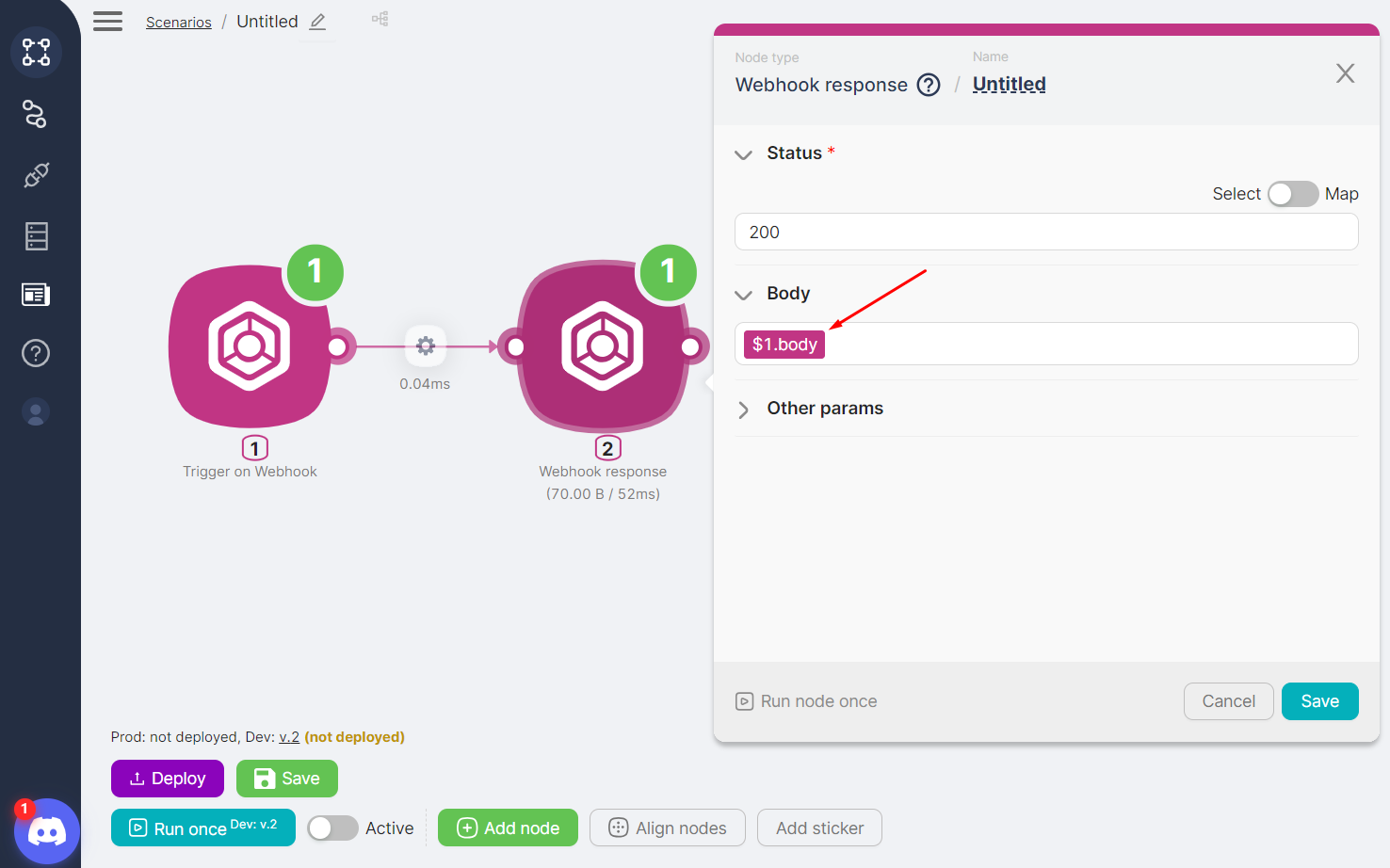Select the Trigger on Webhook node
1390x868 pixels.
[250, 346]
